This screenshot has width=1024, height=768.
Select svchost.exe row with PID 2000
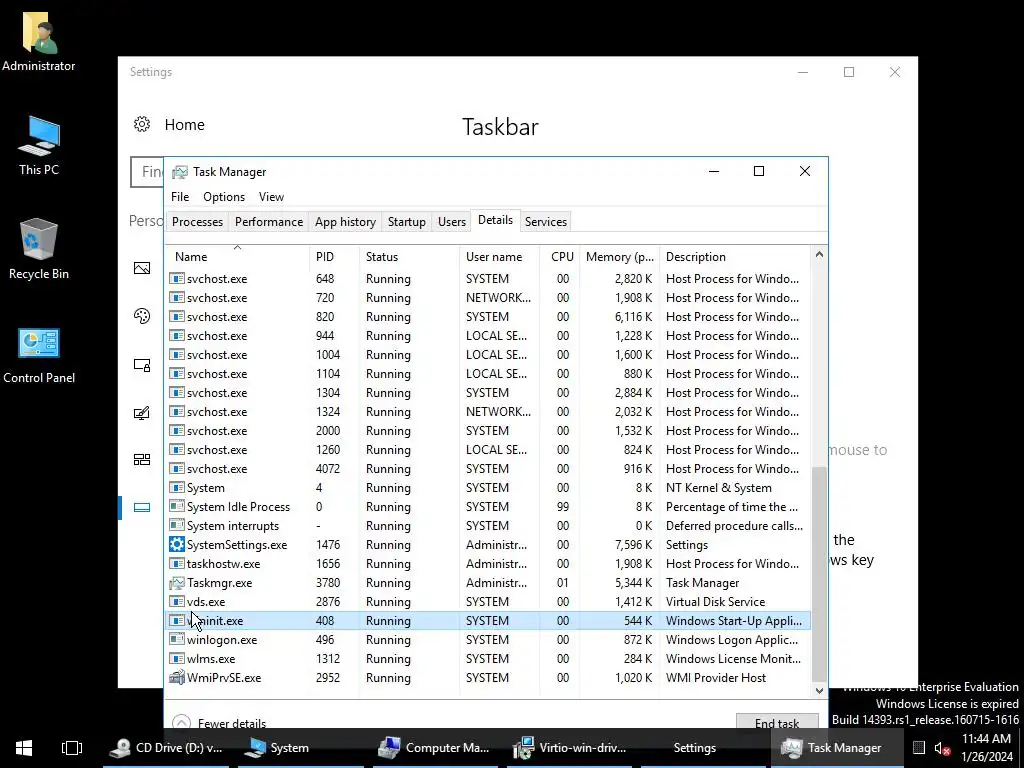488,431
